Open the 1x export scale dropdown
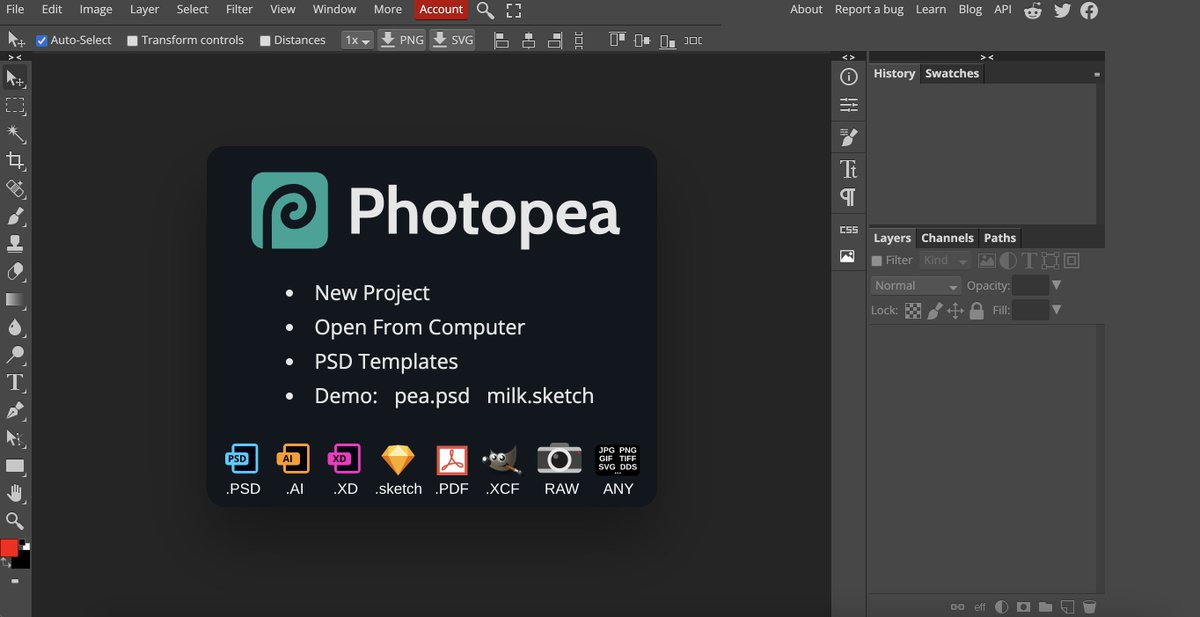Image resolution: width=1200 pixels, height=617 pixels. point(357,40)
